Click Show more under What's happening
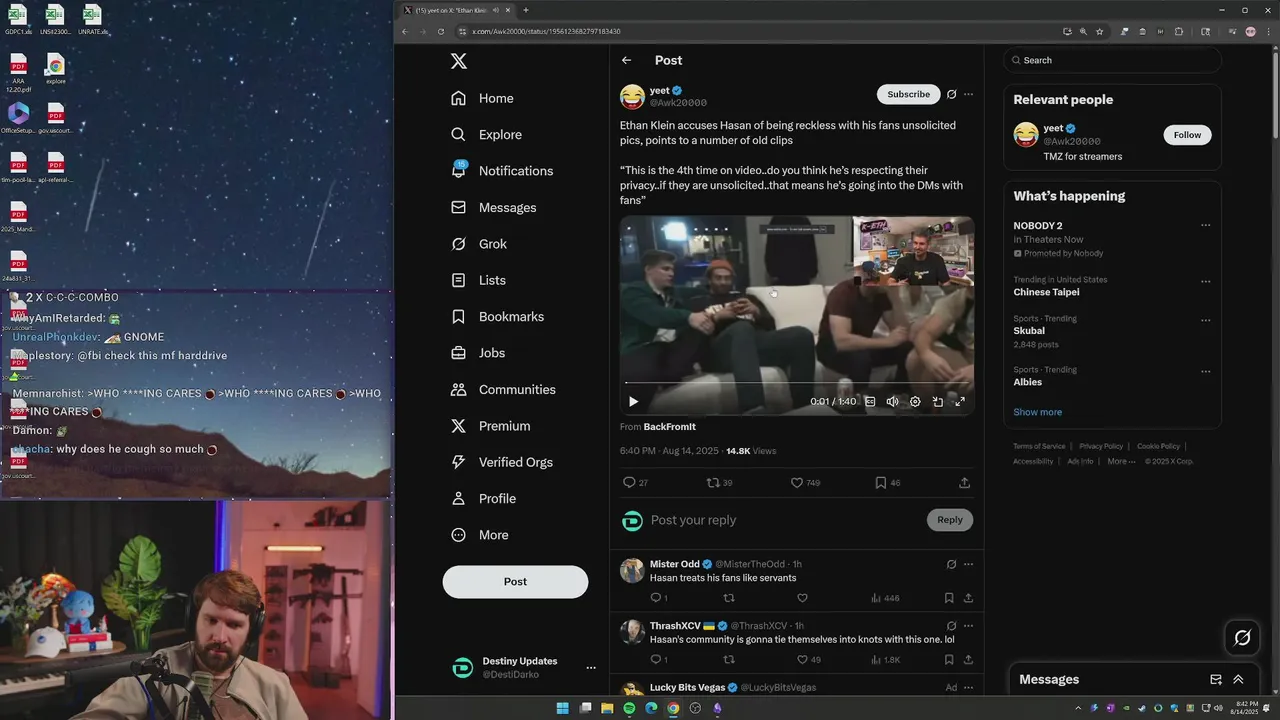This screenshot has height=720, width=1280. pos(1037,412)
